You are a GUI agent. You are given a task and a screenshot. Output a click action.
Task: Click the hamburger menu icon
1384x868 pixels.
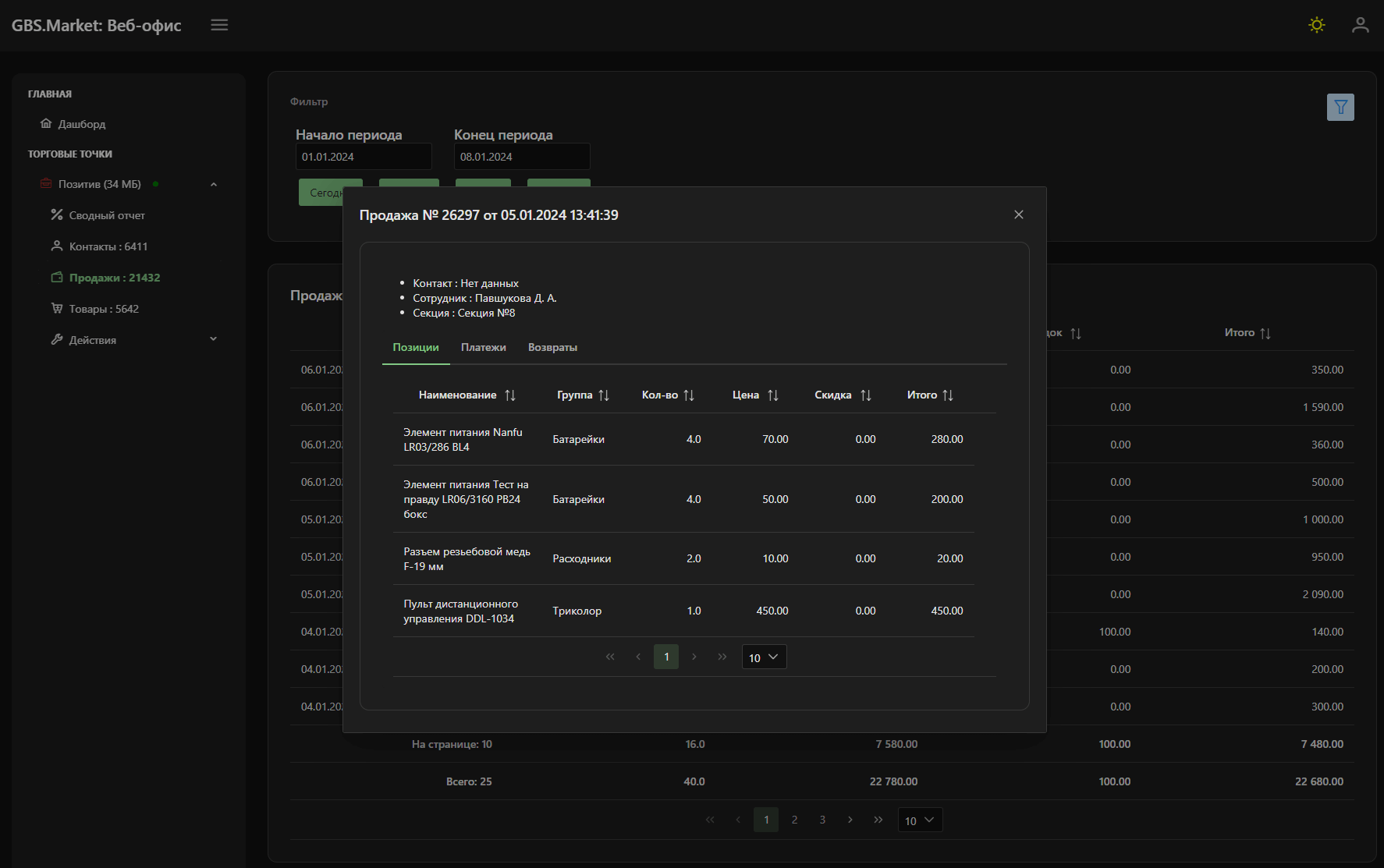[x=219, y=25]
